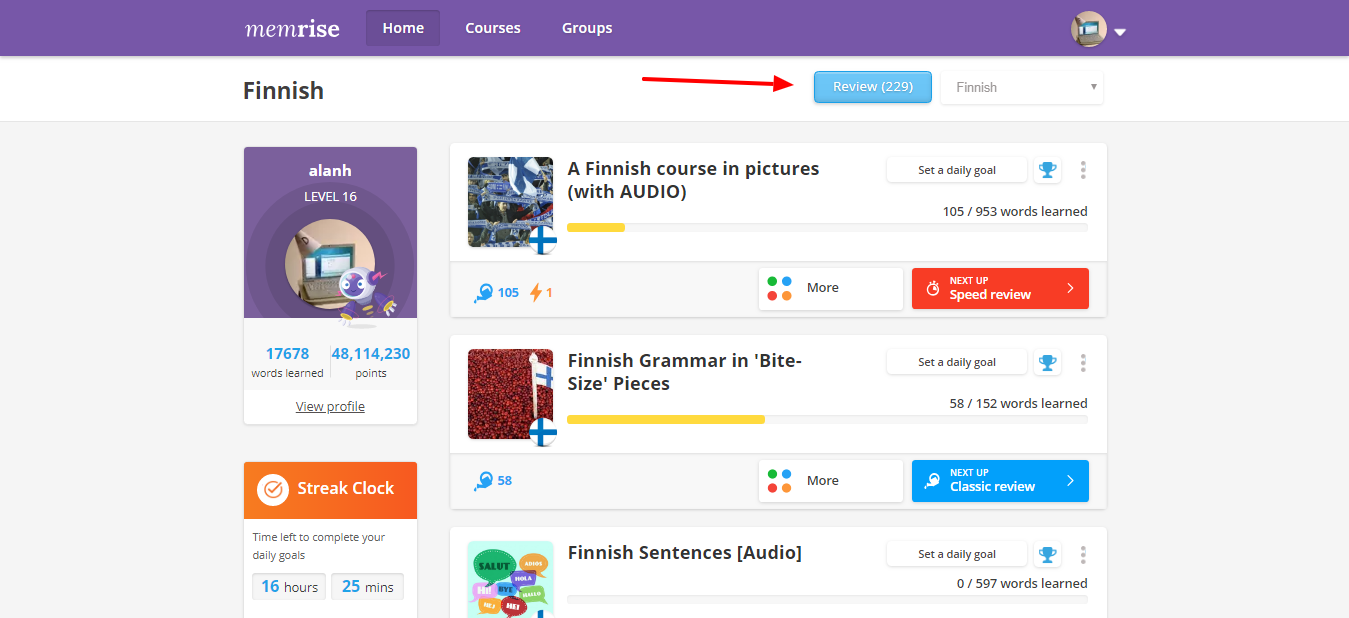This screenshot has height=618, width=1349.
Task: Click '58 / 152 words learned' text
Action: [1018, 403]
